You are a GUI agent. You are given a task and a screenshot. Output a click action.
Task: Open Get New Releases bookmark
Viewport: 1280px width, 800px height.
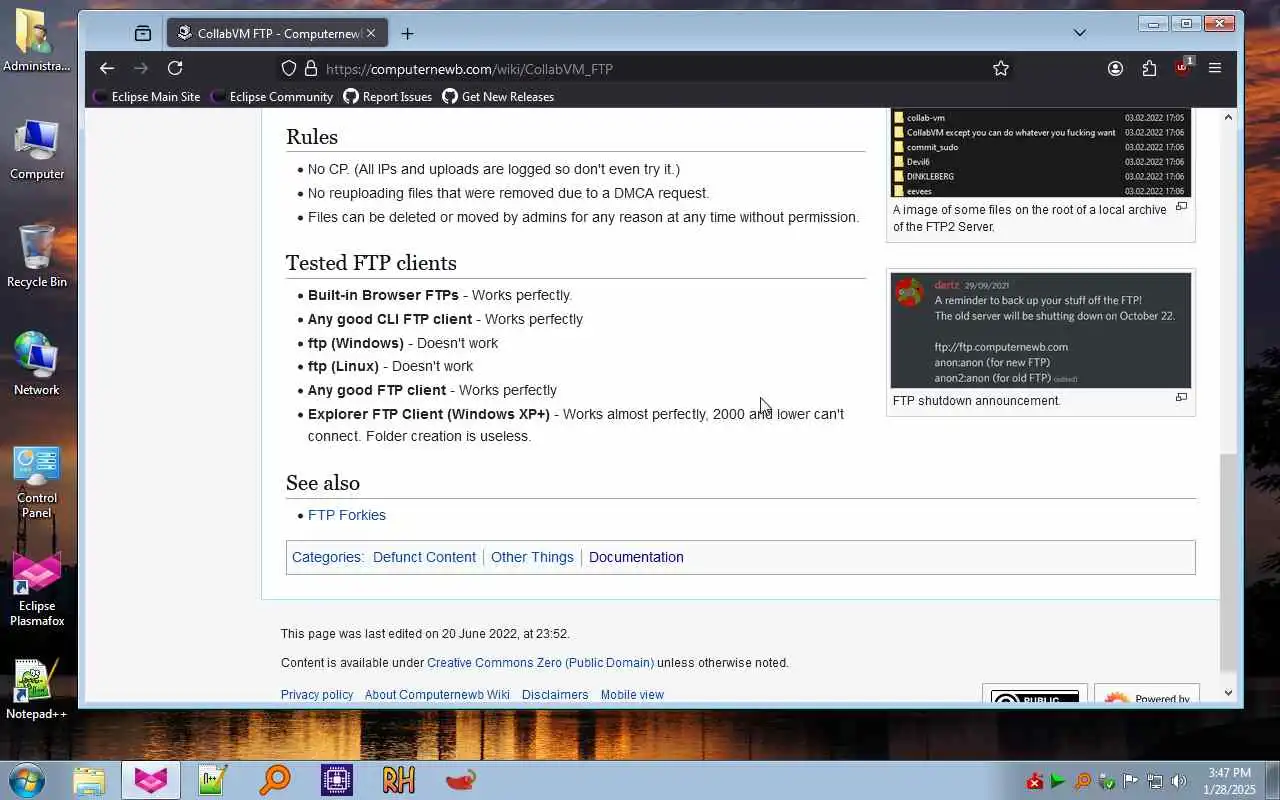click(x=498, y=97)
